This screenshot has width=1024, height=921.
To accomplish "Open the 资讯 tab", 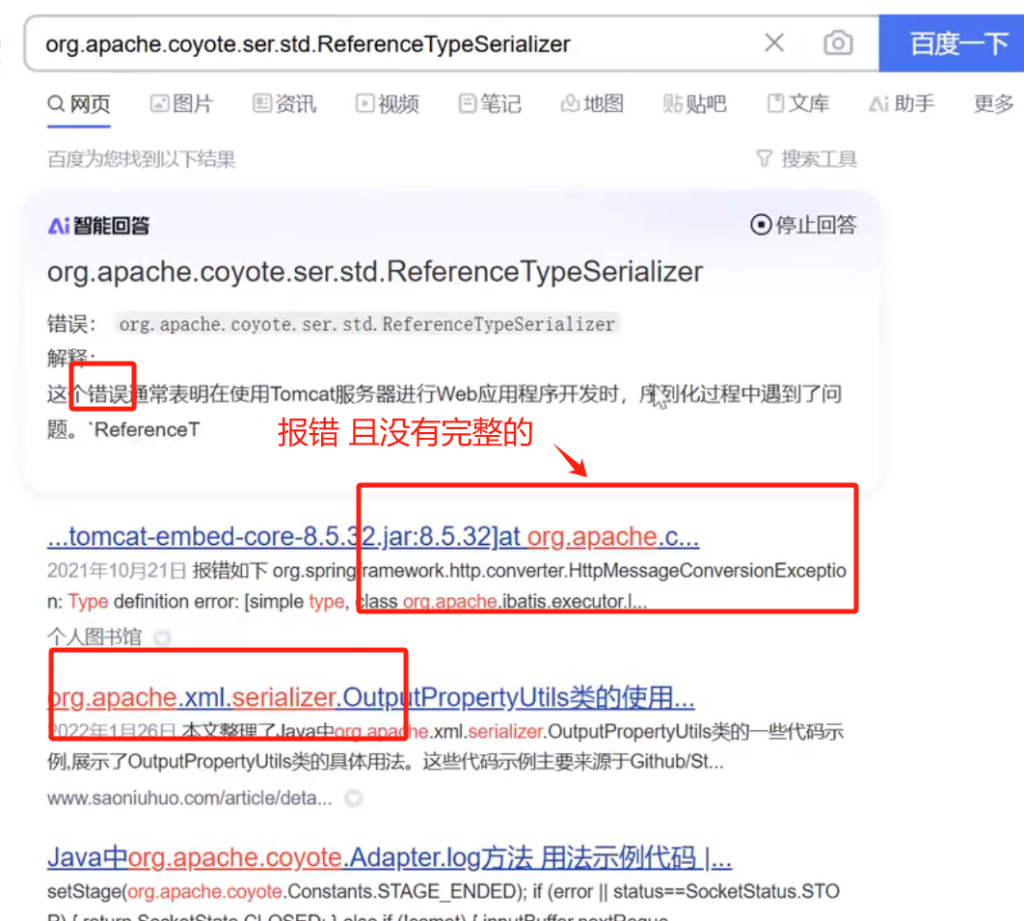I will click(x=284, y=104).
